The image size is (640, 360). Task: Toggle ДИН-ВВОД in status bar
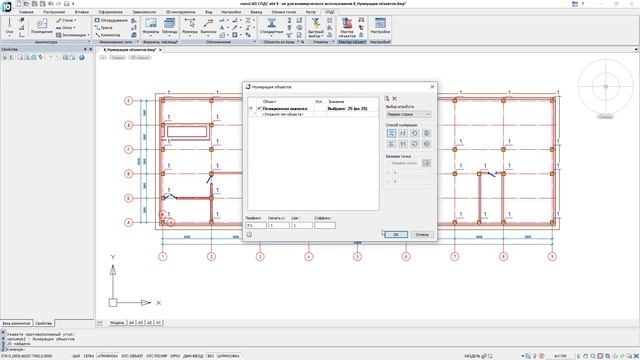click(x=193, y=356)
